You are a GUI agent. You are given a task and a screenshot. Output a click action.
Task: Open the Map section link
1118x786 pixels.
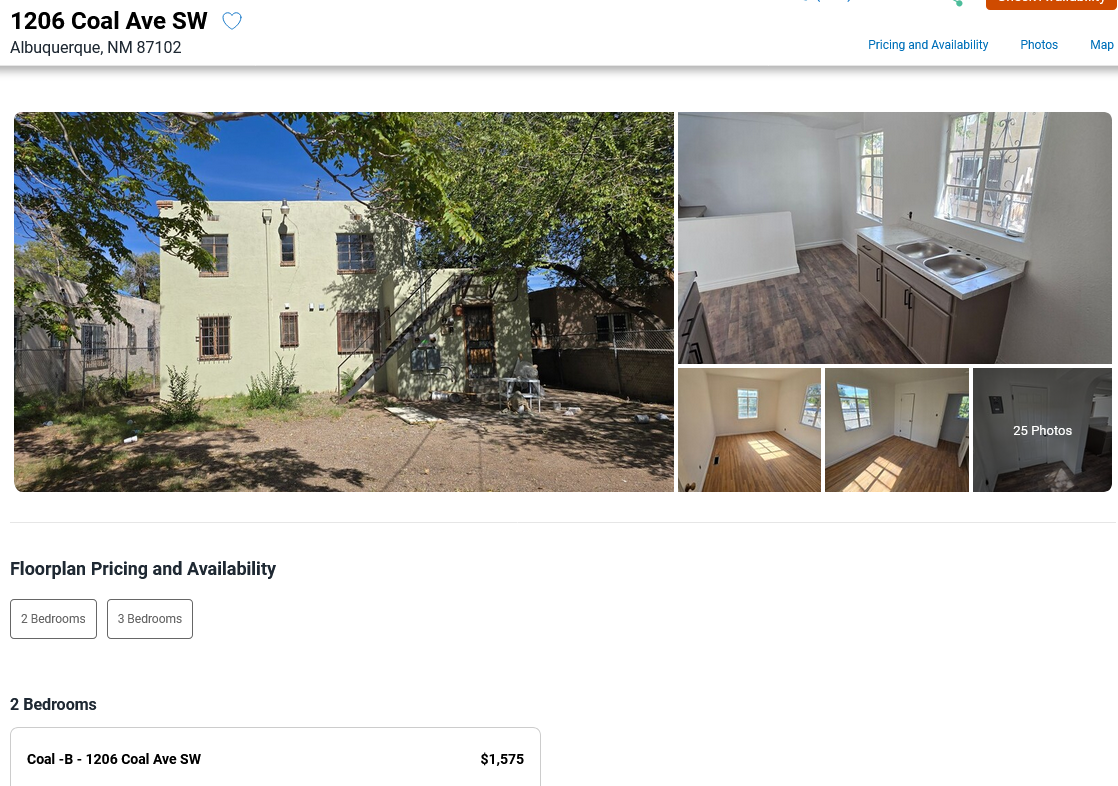point(1102,45)
